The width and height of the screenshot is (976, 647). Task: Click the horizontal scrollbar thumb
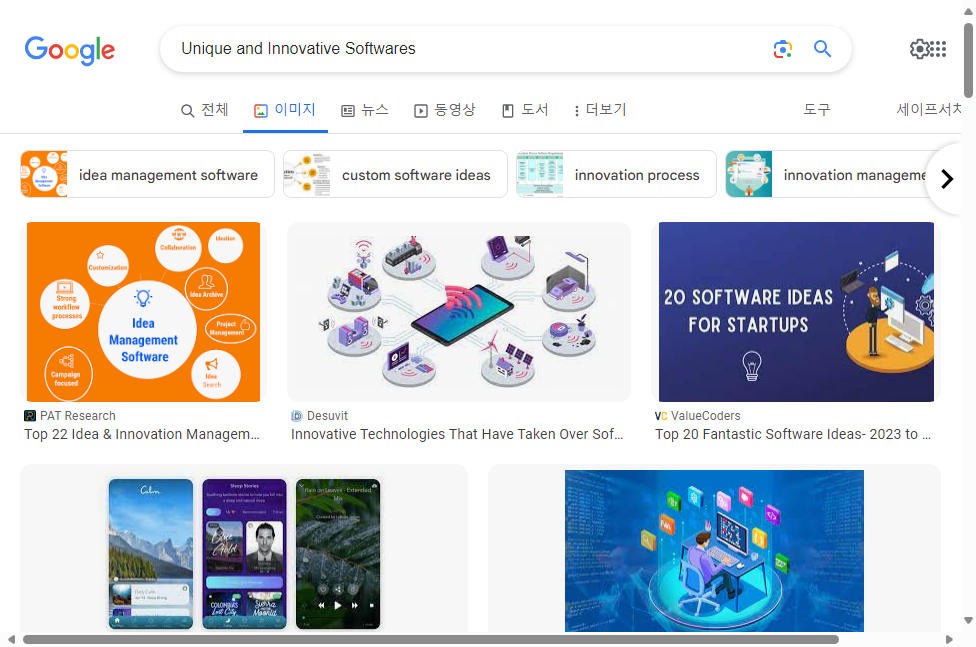(x=431, y=640)
